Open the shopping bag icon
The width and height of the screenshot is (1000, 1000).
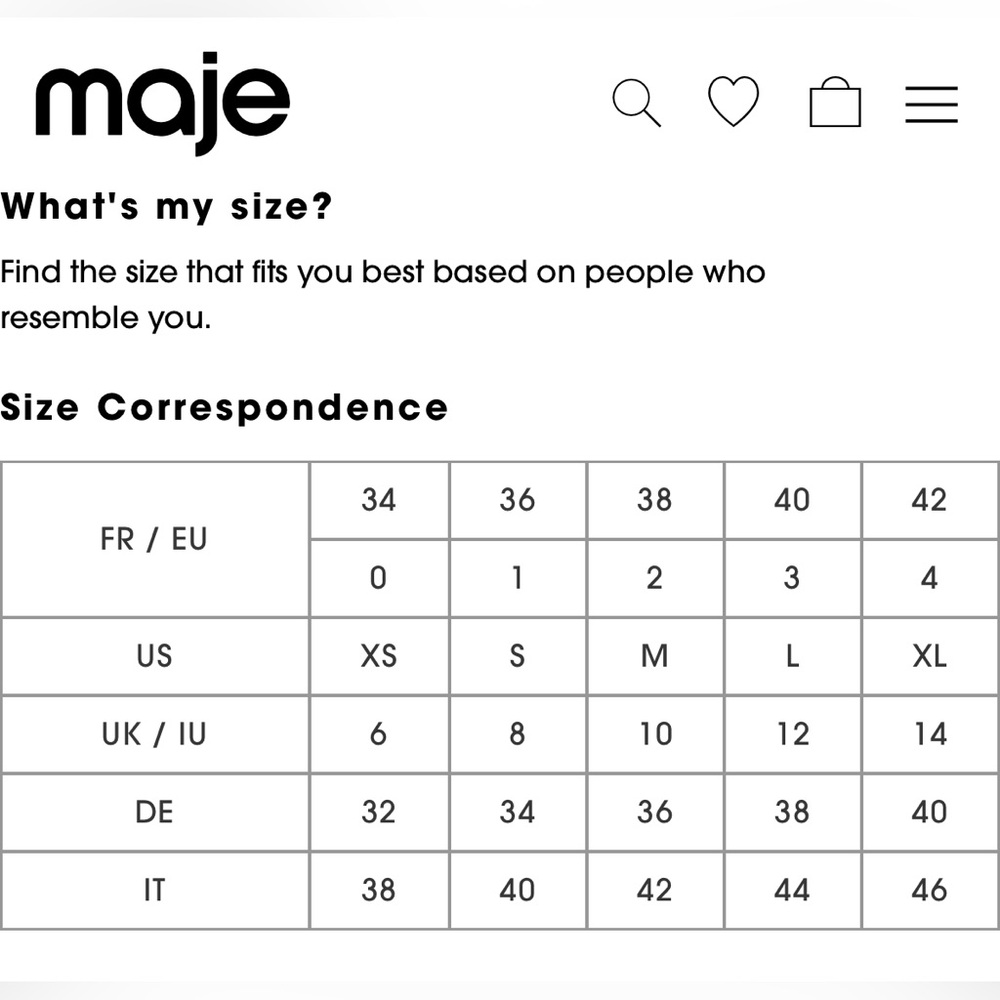(x=835, y=104)
